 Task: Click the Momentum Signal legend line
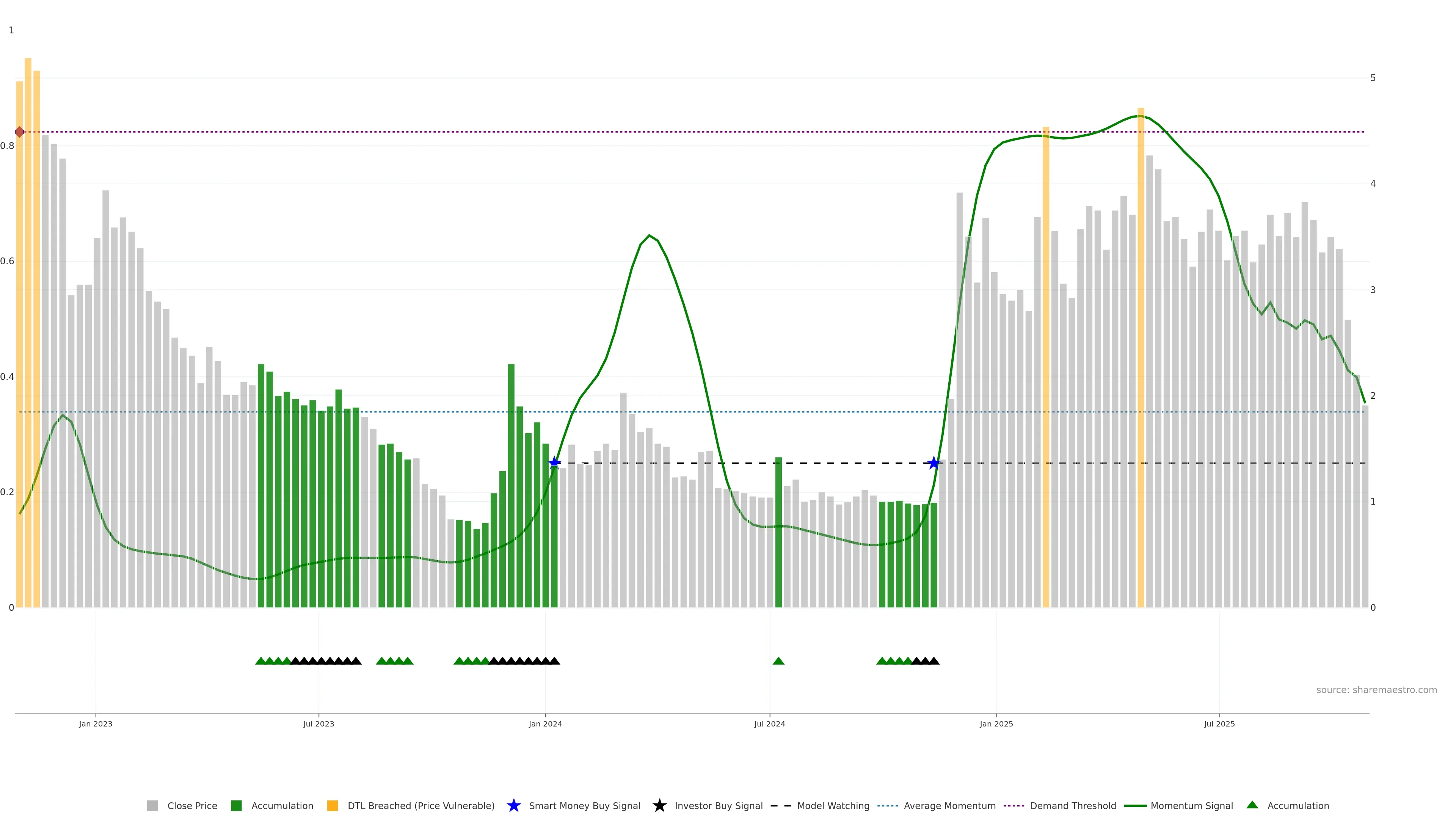(x=1136, y=806)
